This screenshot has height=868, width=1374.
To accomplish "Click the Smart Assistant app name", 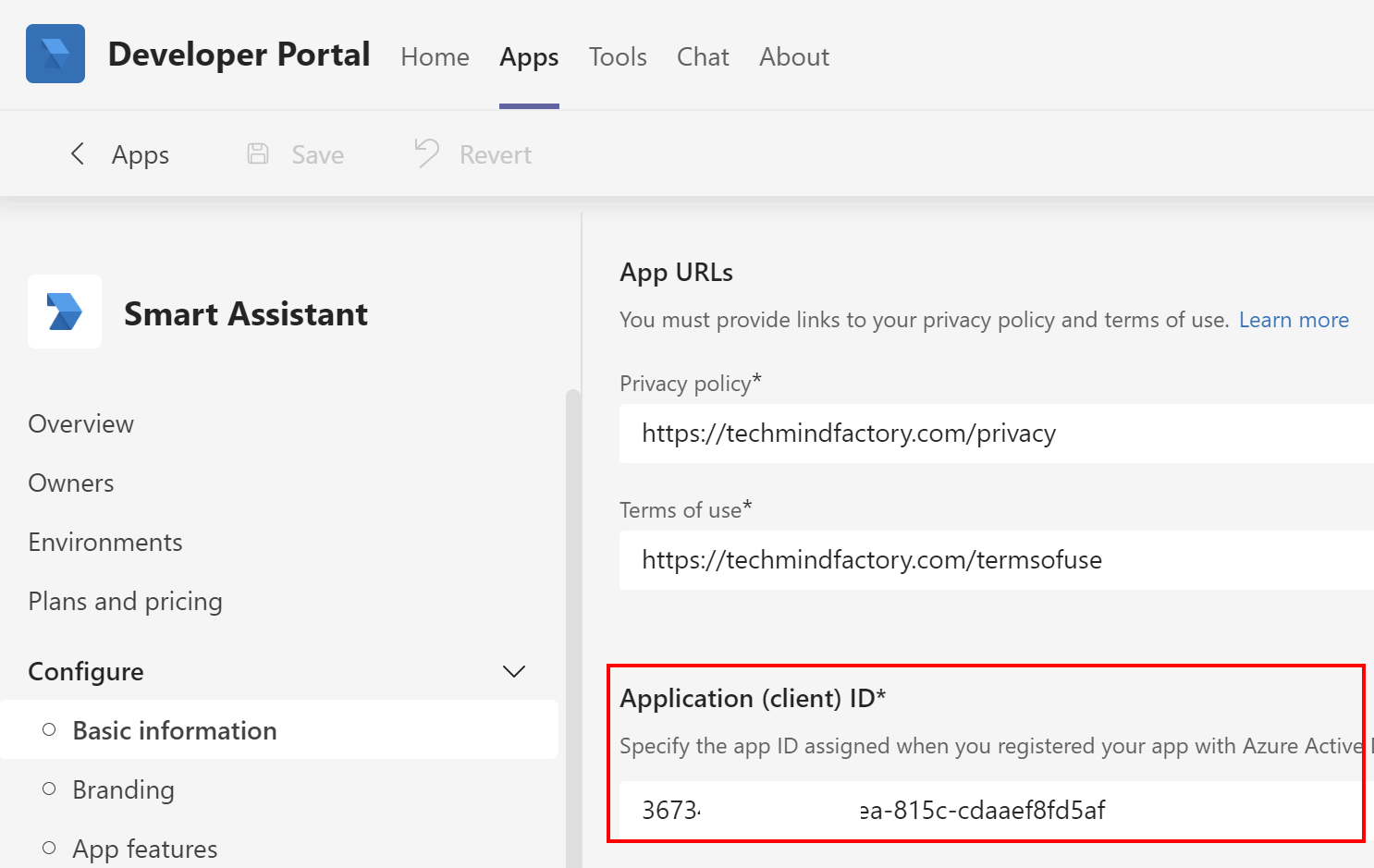I will (x=246, y=314).
